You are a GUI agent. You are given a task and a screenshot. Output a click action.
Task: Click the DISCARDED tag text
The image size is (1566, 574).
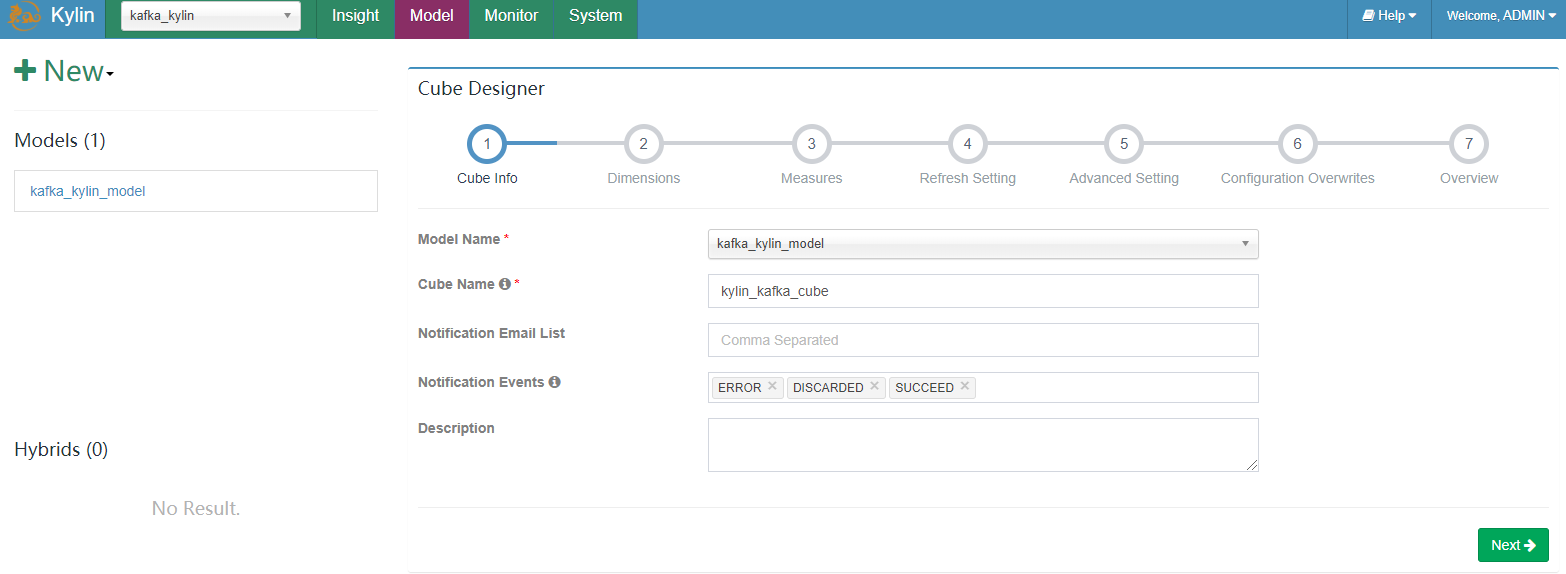[828, 387]
